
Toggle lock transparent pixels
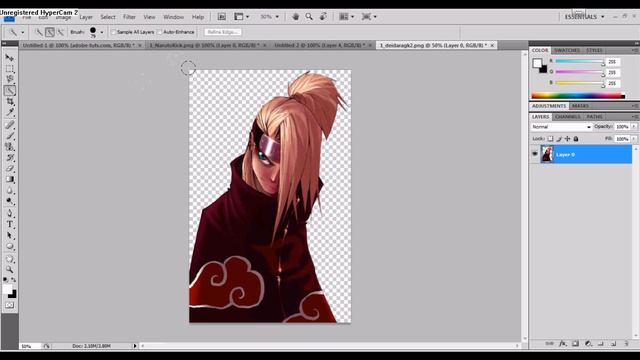coord(550,139)
